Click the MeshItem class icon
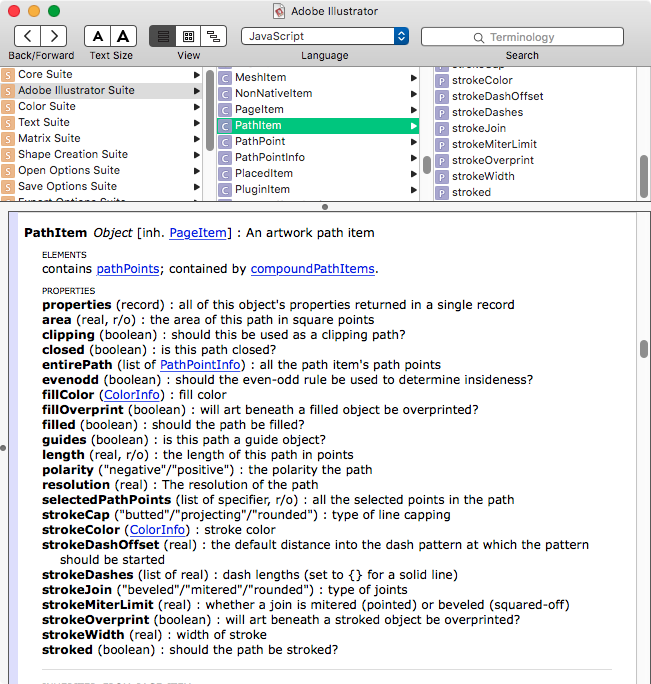This screenshot has width=651, height=684. [225, 78]
